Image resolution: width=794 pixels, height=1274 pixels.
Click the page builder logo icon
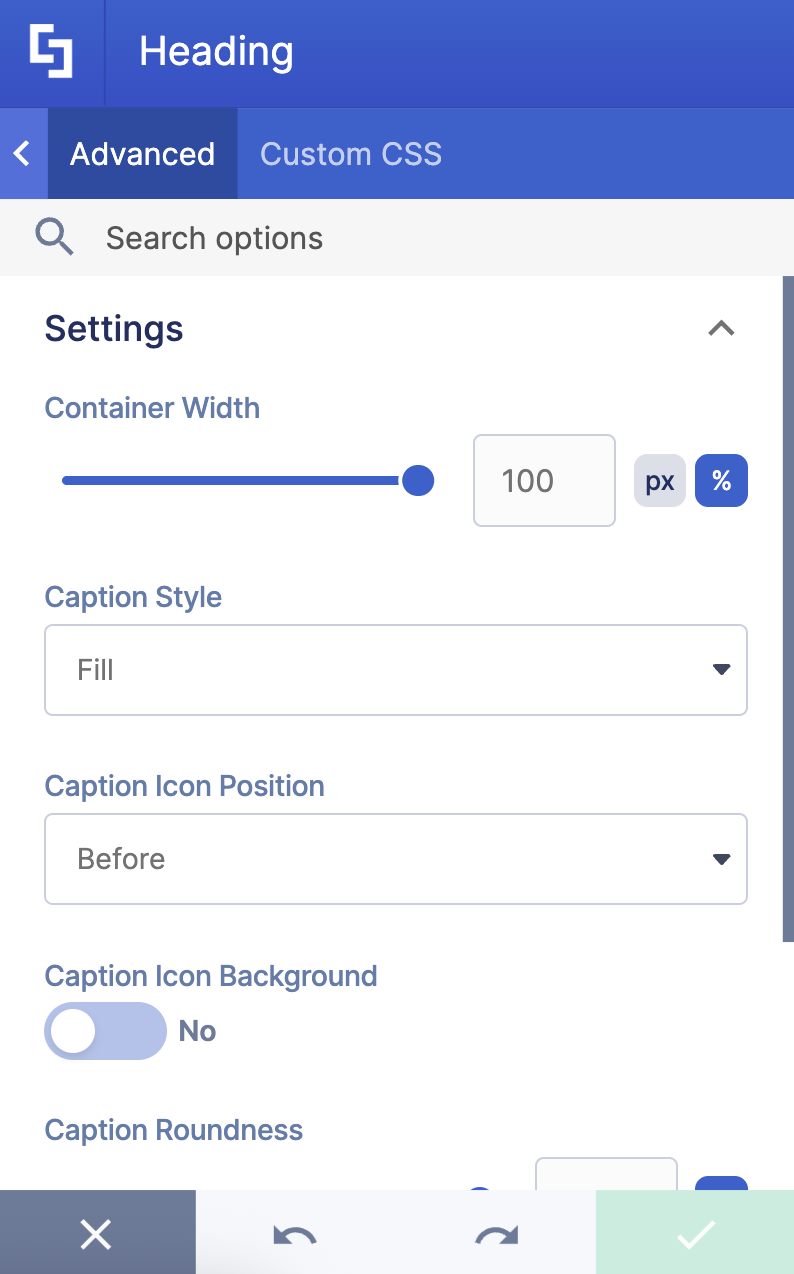[x=52, y=52]
